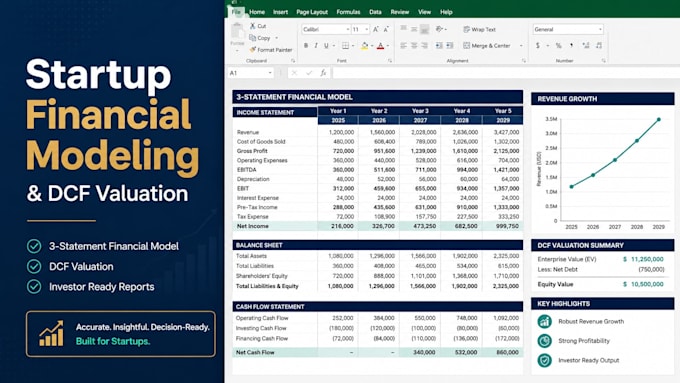Click the formula bar Cancel X icon
680x383 pixels.
tap(294, 73)
